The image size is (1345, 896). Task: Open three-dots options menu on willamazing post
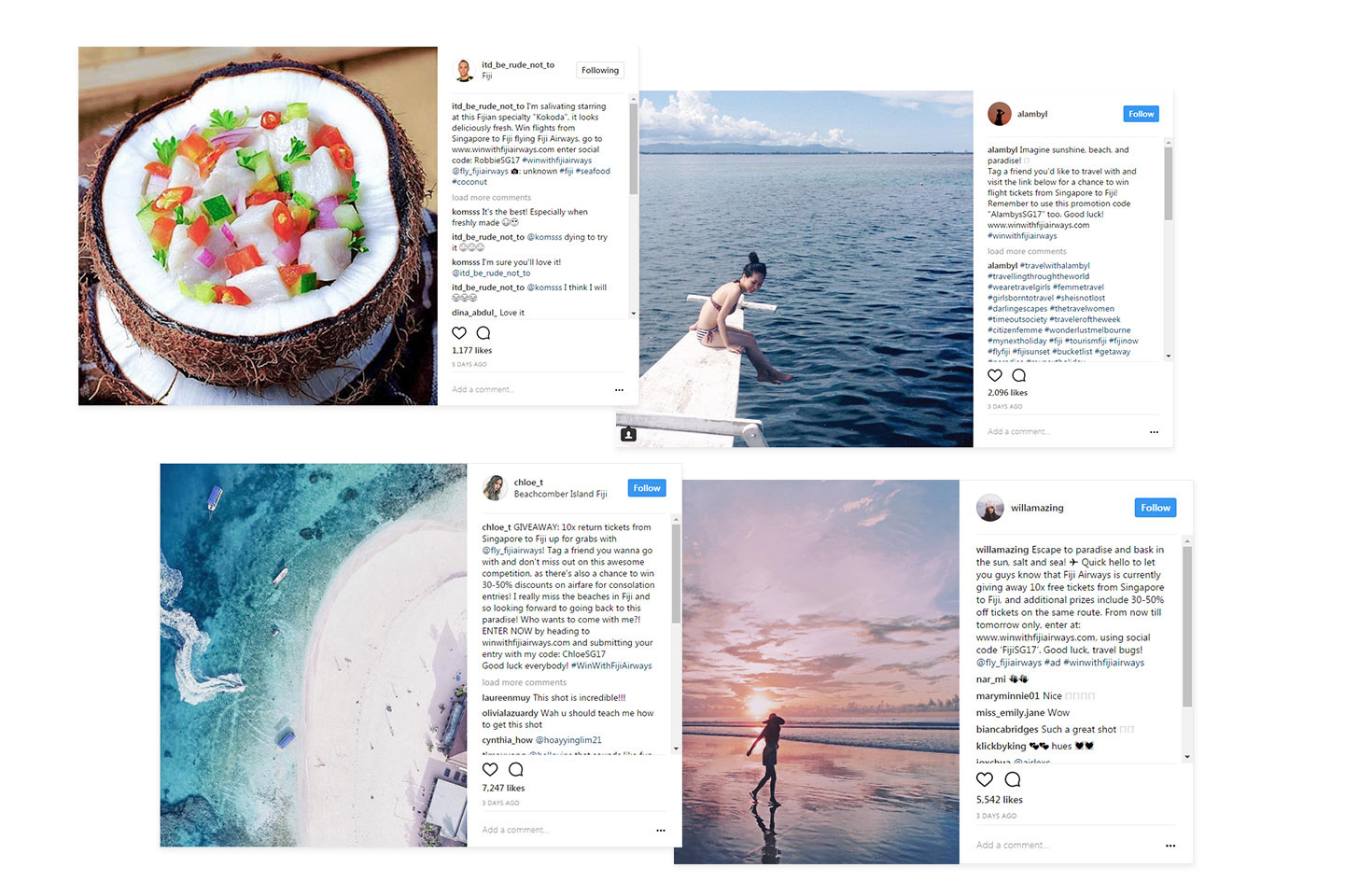tap(1170, 846)
